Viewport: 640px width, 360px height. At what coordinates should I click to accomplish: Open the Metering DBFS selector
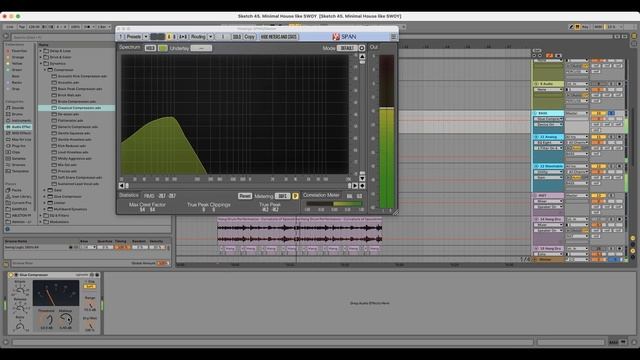282,196
